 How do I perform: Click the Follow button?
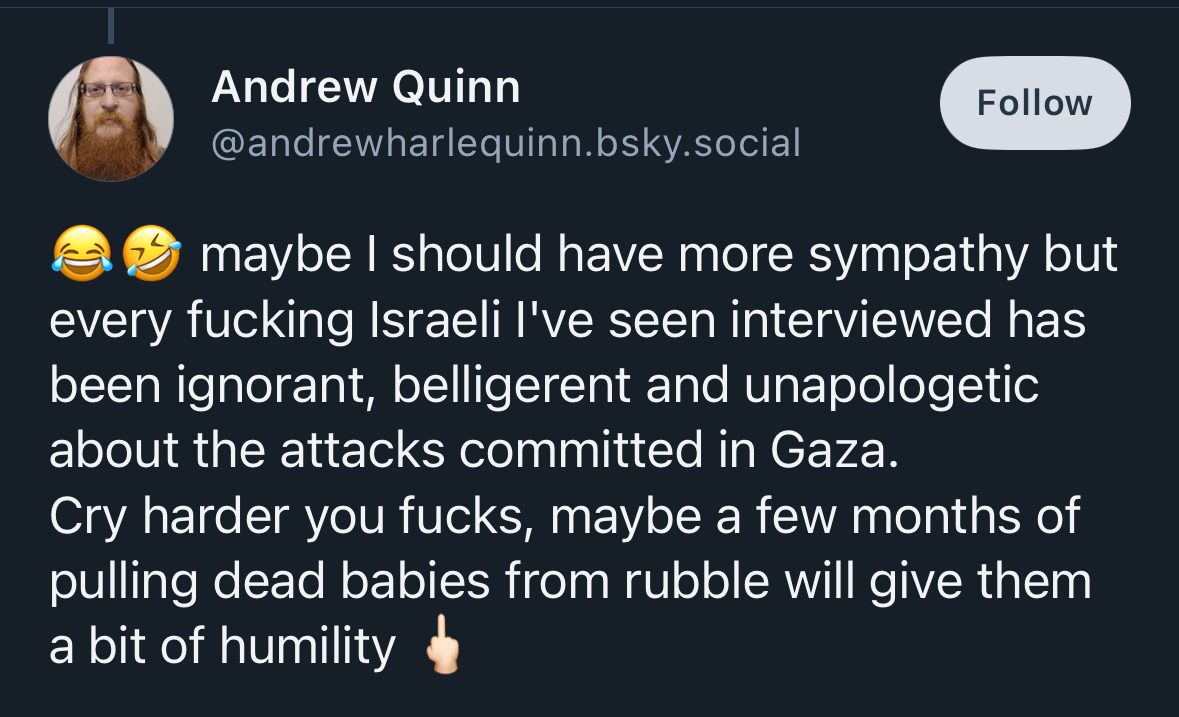pyautogui.click(x=1034, y=104)
